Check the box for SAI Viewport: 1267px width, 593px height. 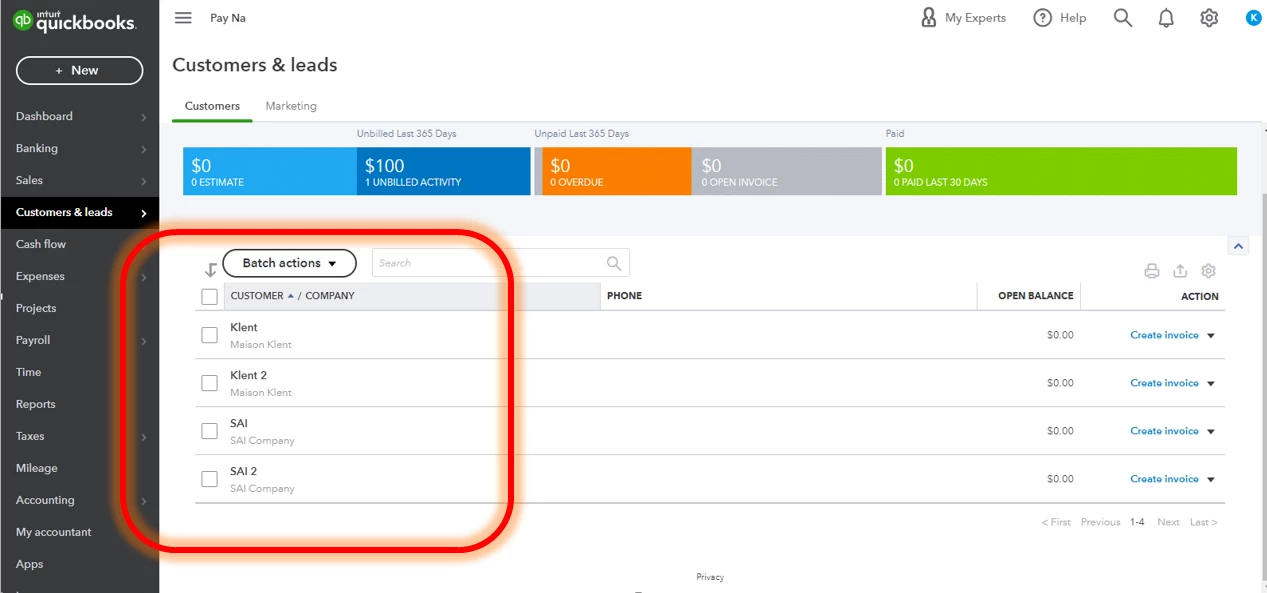tap(209, 431)
